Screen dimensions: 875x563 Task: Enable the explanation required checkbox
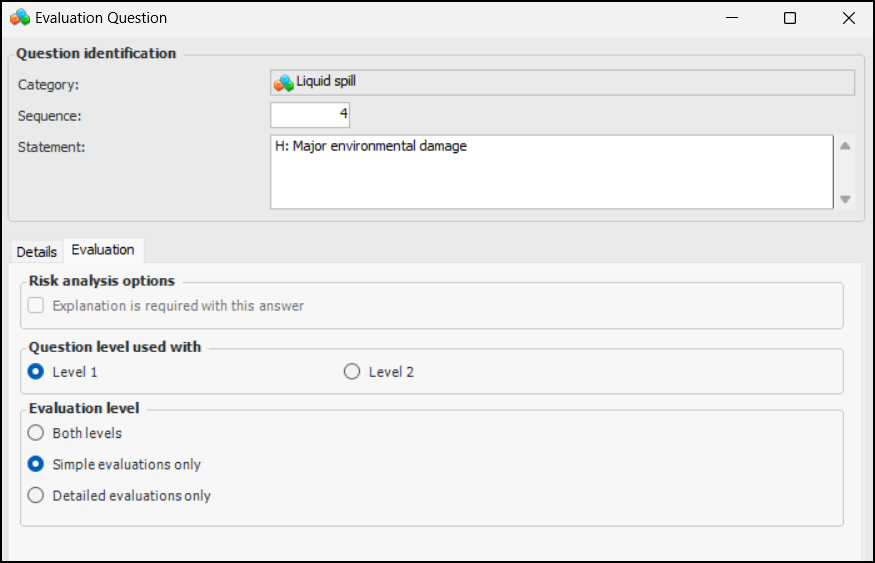(36, 306)
